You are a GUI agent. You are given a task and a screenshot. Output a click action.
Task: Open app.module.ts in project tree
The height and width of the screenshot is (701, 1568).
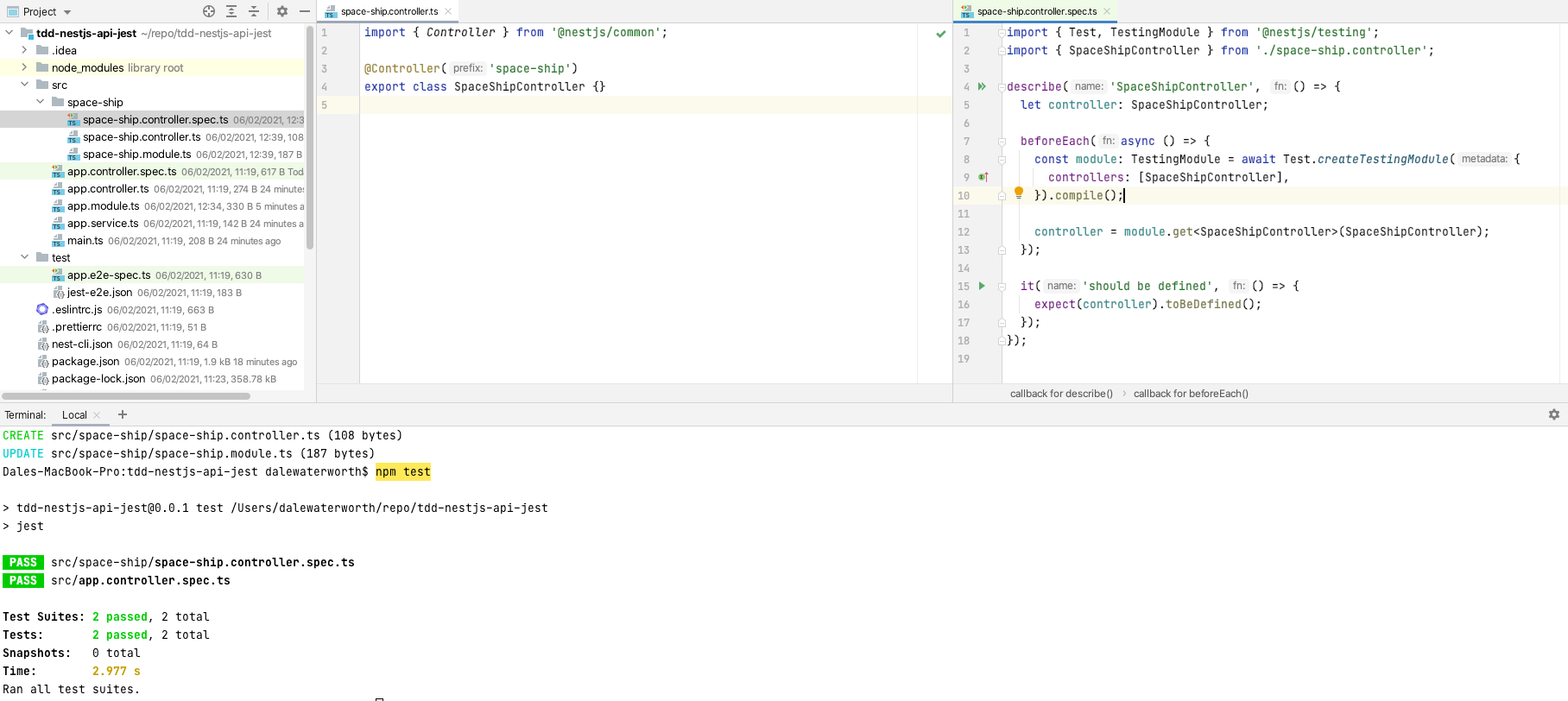click(x=103, y=206)
